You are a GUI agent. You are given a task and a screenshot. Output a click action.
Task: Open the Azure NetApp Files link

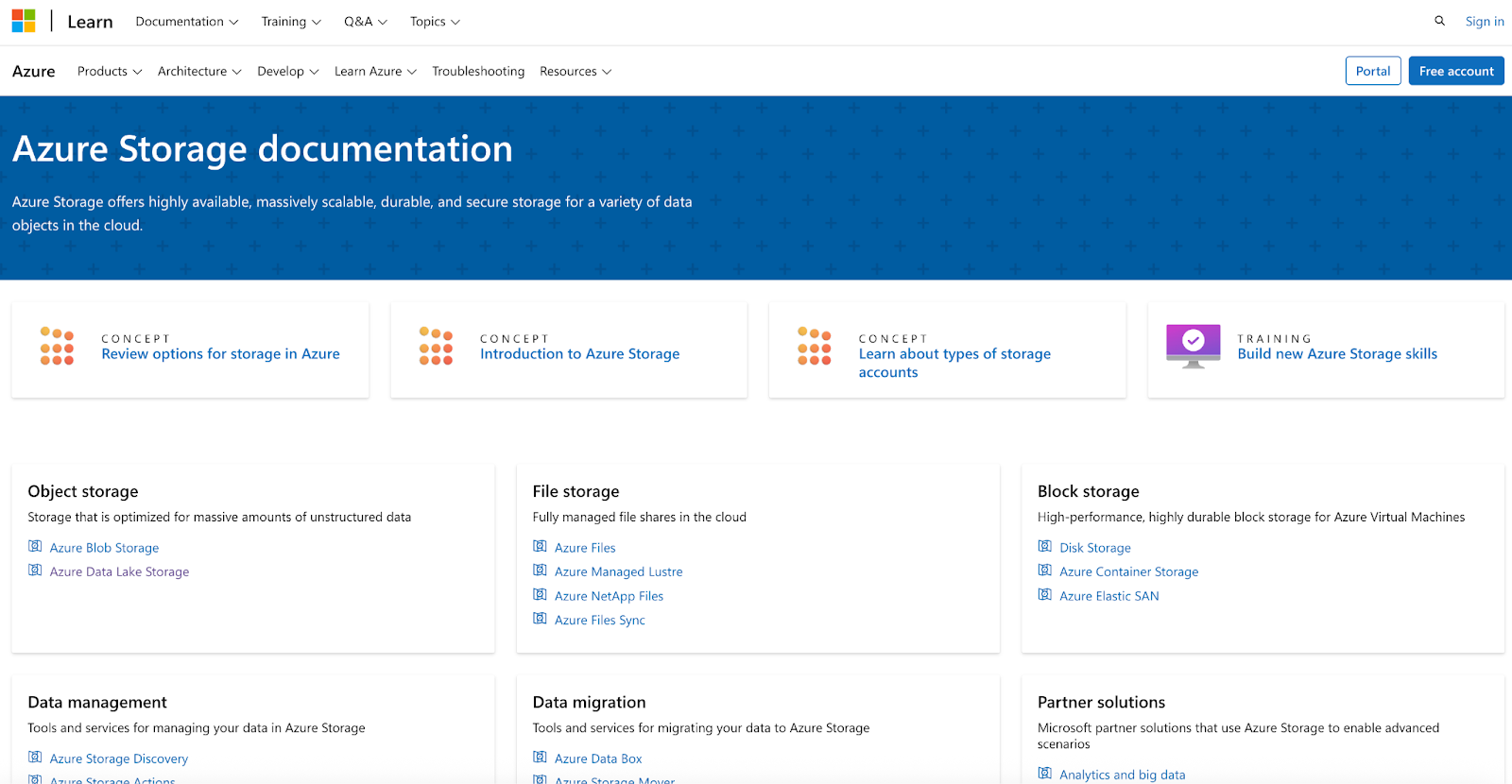(x=609, y=596)
